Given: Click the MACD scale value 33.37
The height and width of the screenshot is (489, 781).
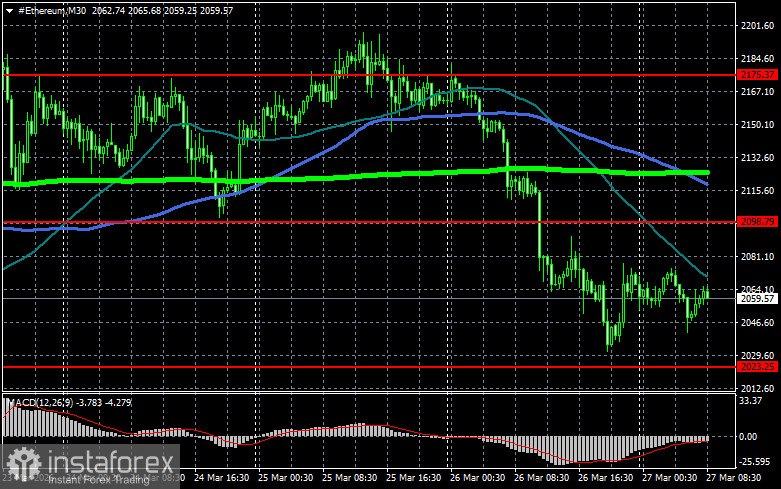Looking at the screenshot, I should [751, 401].
